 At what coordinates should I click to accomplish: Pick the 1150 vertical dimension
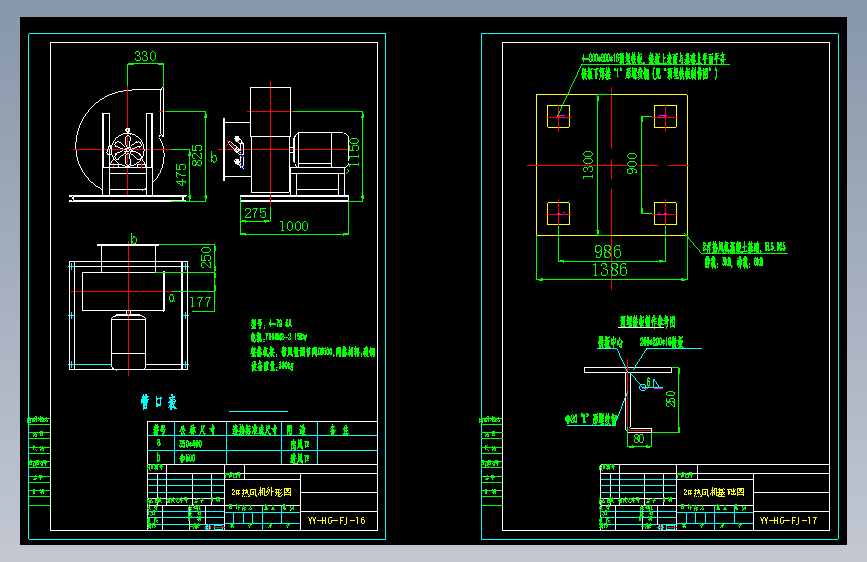pos(354,152)
